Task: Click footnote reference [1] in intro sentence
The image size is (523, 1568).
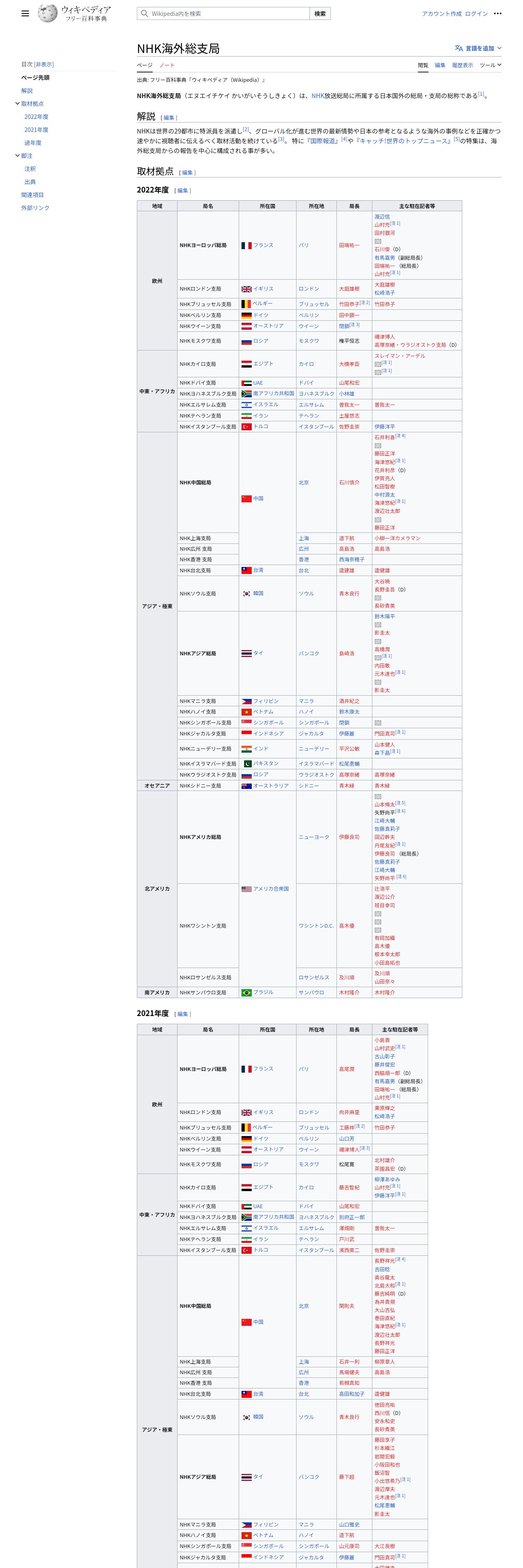Action: tap(481, 94)
